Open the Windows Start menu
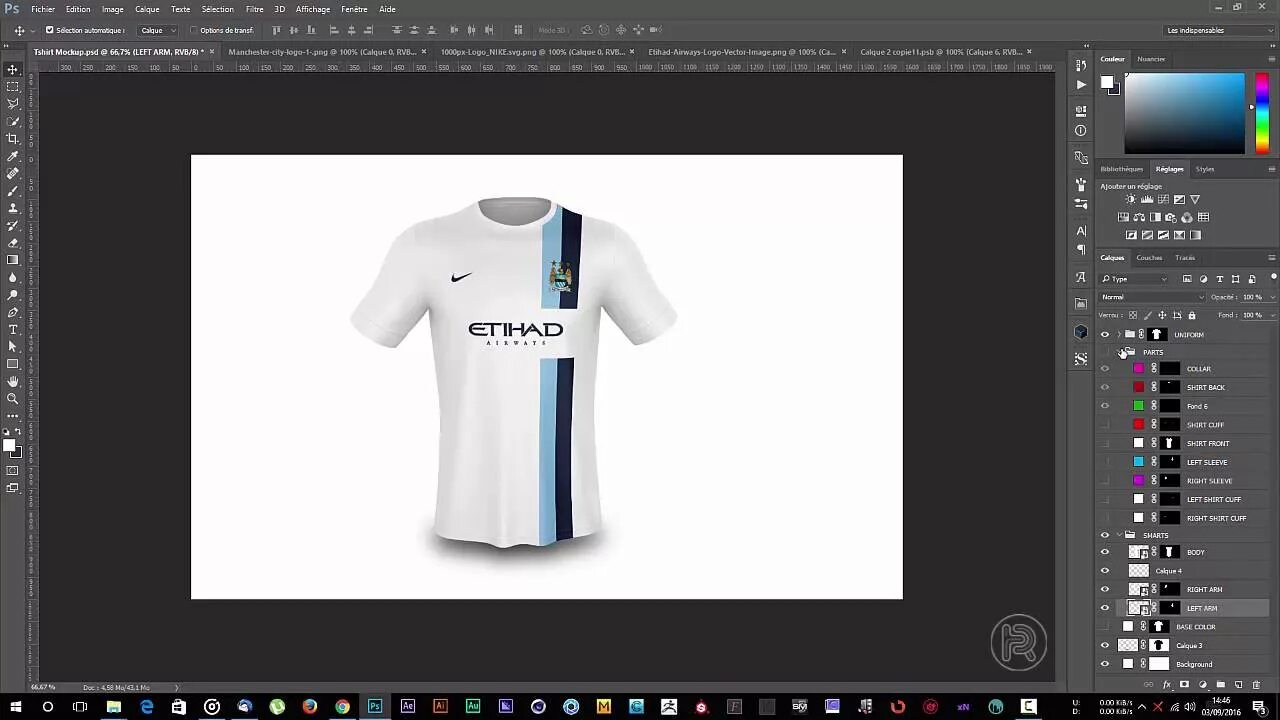 (x=15, y=707)
